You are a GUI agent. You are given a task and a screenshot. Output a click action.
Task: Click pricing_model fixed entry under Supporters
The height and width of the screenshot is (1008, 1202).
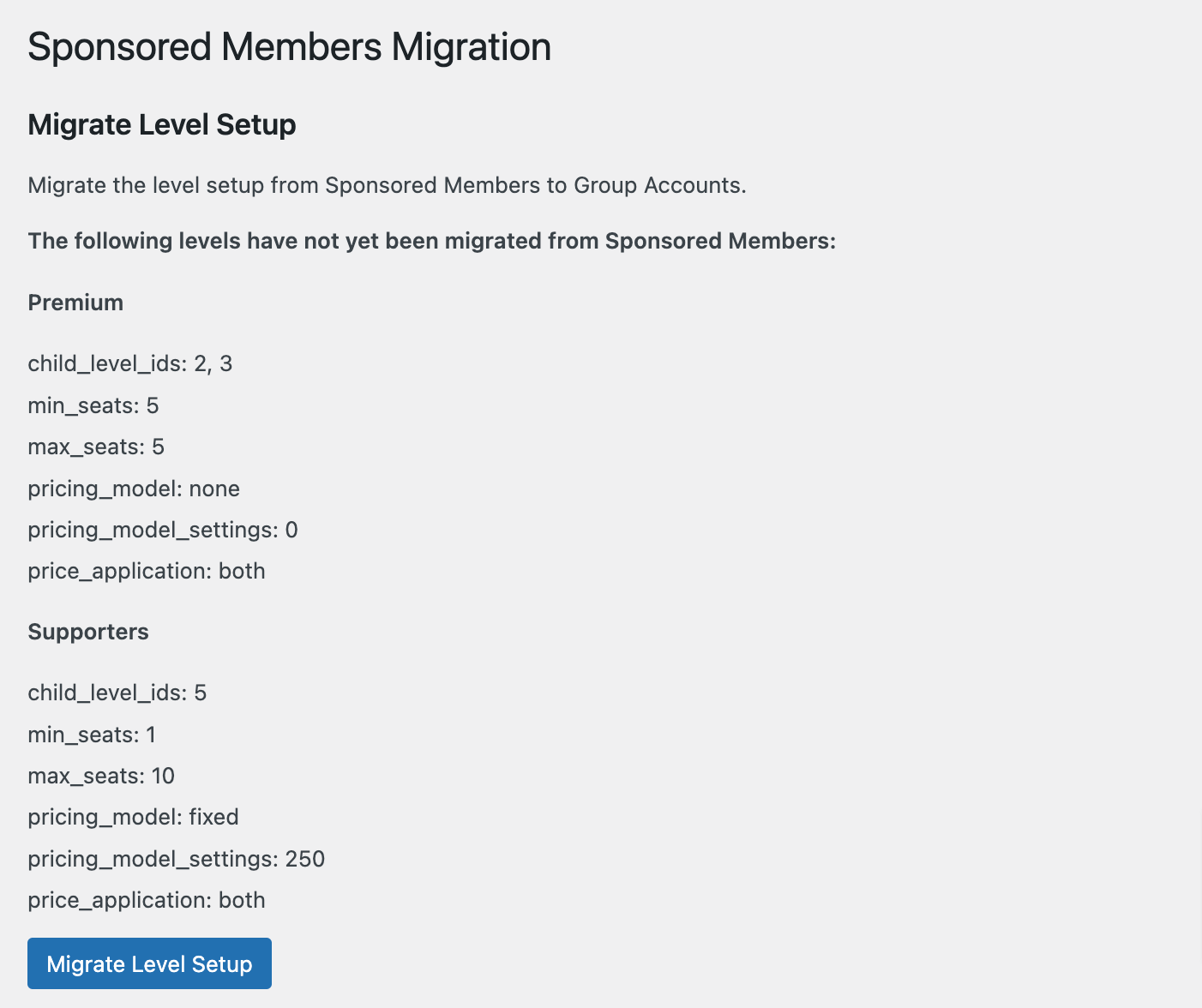[133, 817]
